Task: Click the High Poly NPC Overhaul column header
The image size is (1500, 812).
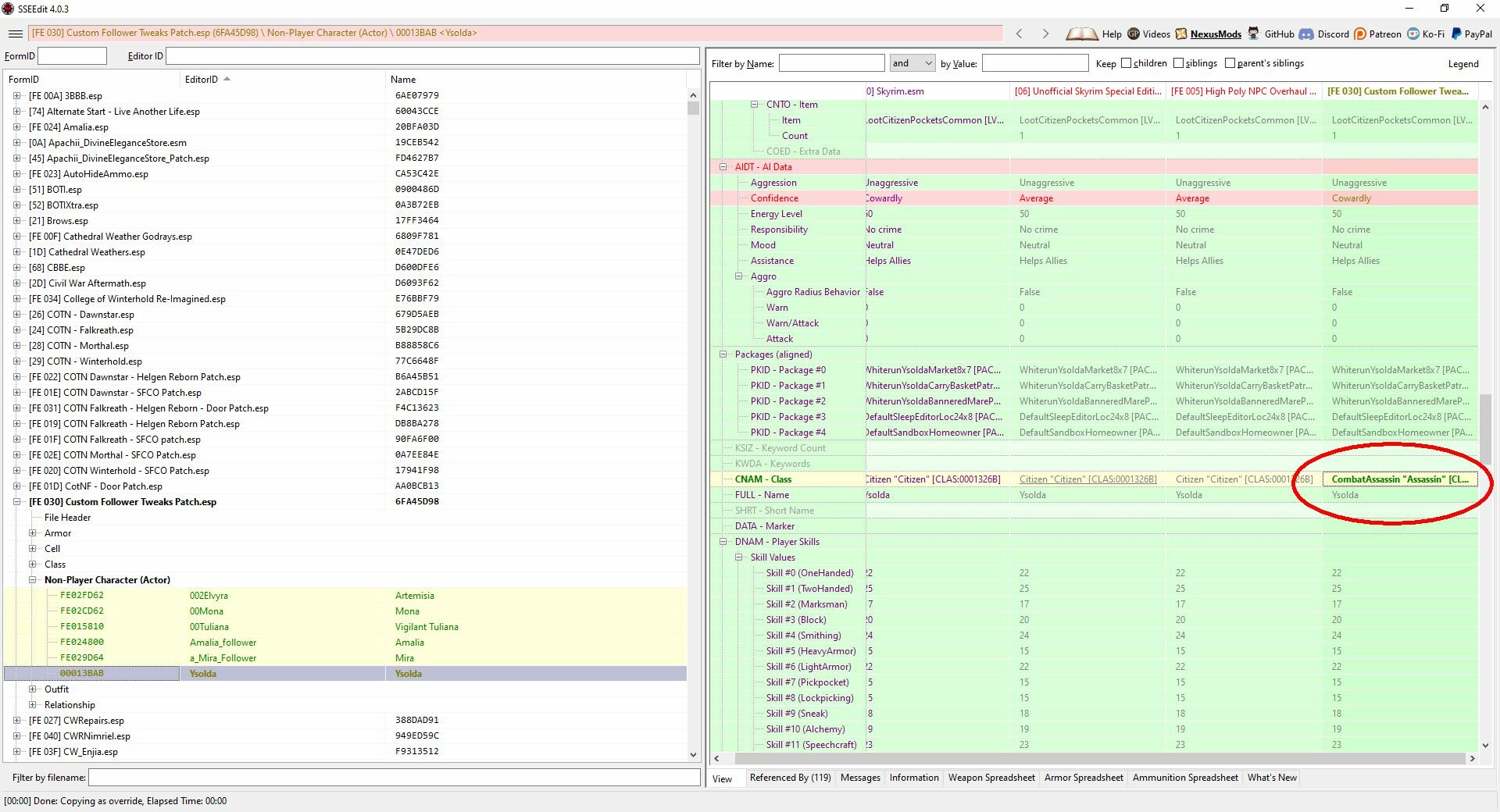Action: point(1244,91)
